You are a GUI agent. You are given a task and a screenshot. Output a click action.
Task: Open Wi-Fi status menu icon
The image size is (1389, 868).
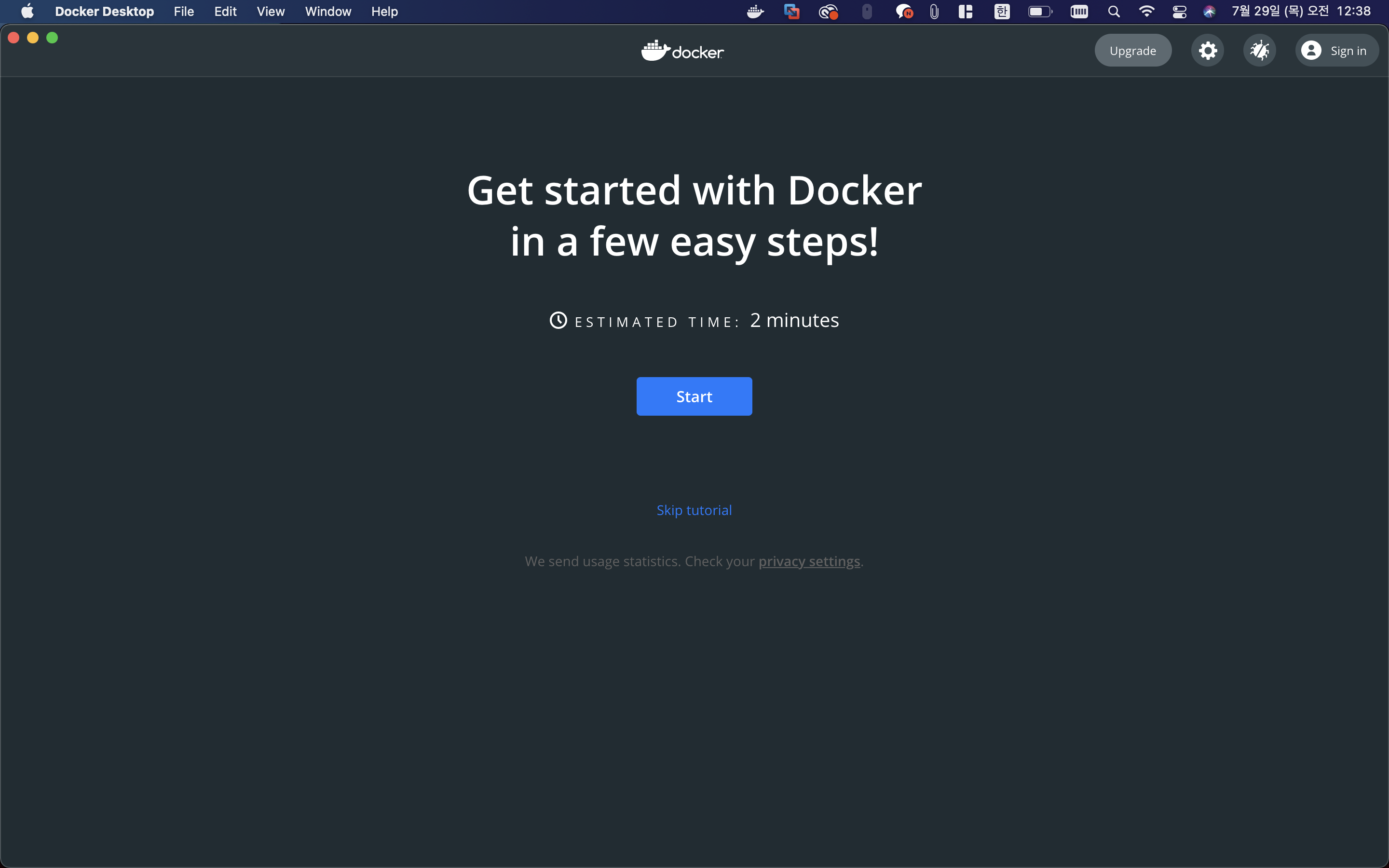[1146, 12]
